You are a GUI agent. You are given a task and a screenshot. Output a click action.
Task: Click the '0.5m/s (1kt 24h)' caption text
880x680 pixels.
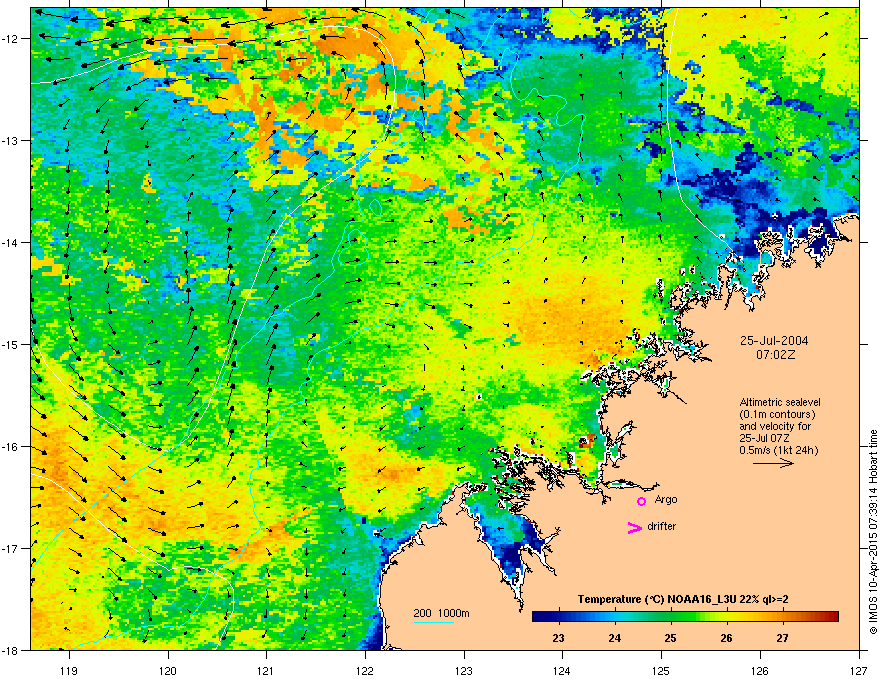(779, 450)
